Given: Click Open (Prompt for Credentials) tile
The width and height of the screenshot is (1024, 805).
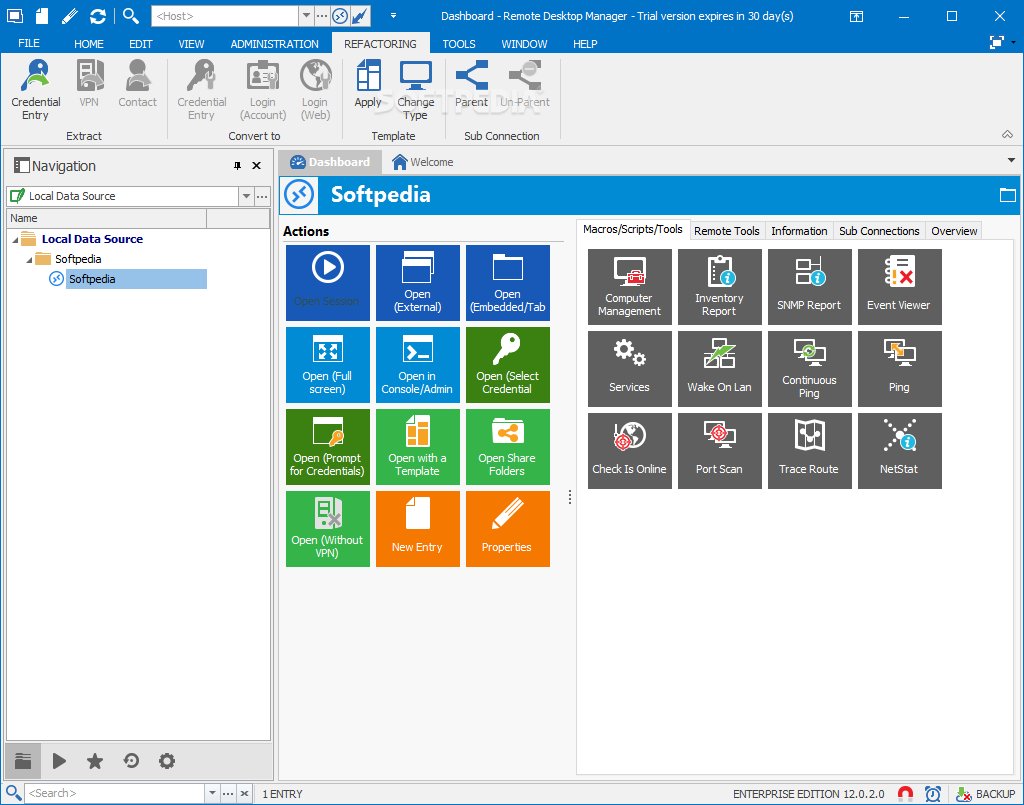Looking at the screenshot, I should pos(328,447).
